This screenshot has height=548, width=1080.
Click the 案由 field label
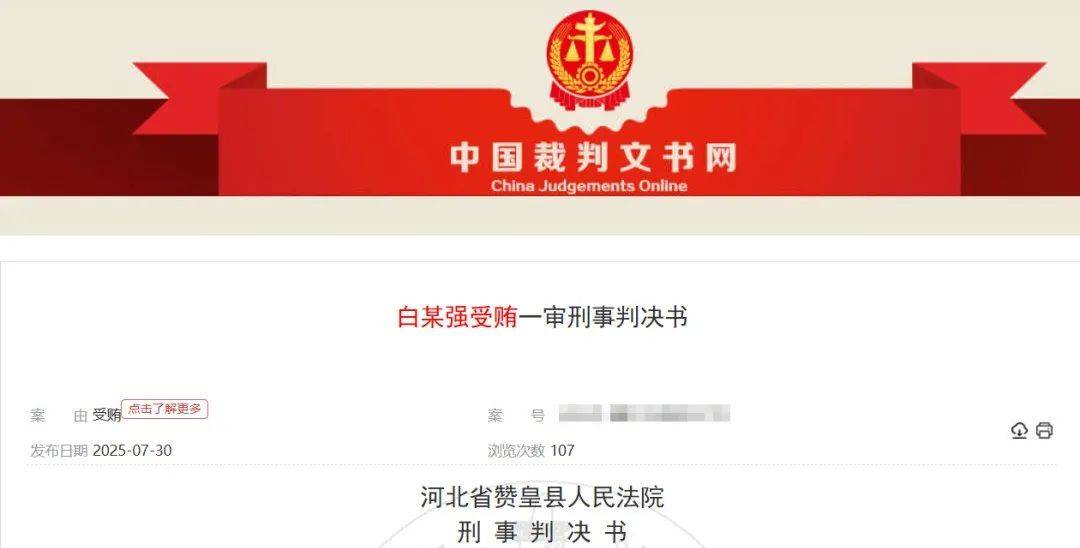coord(59,415)
